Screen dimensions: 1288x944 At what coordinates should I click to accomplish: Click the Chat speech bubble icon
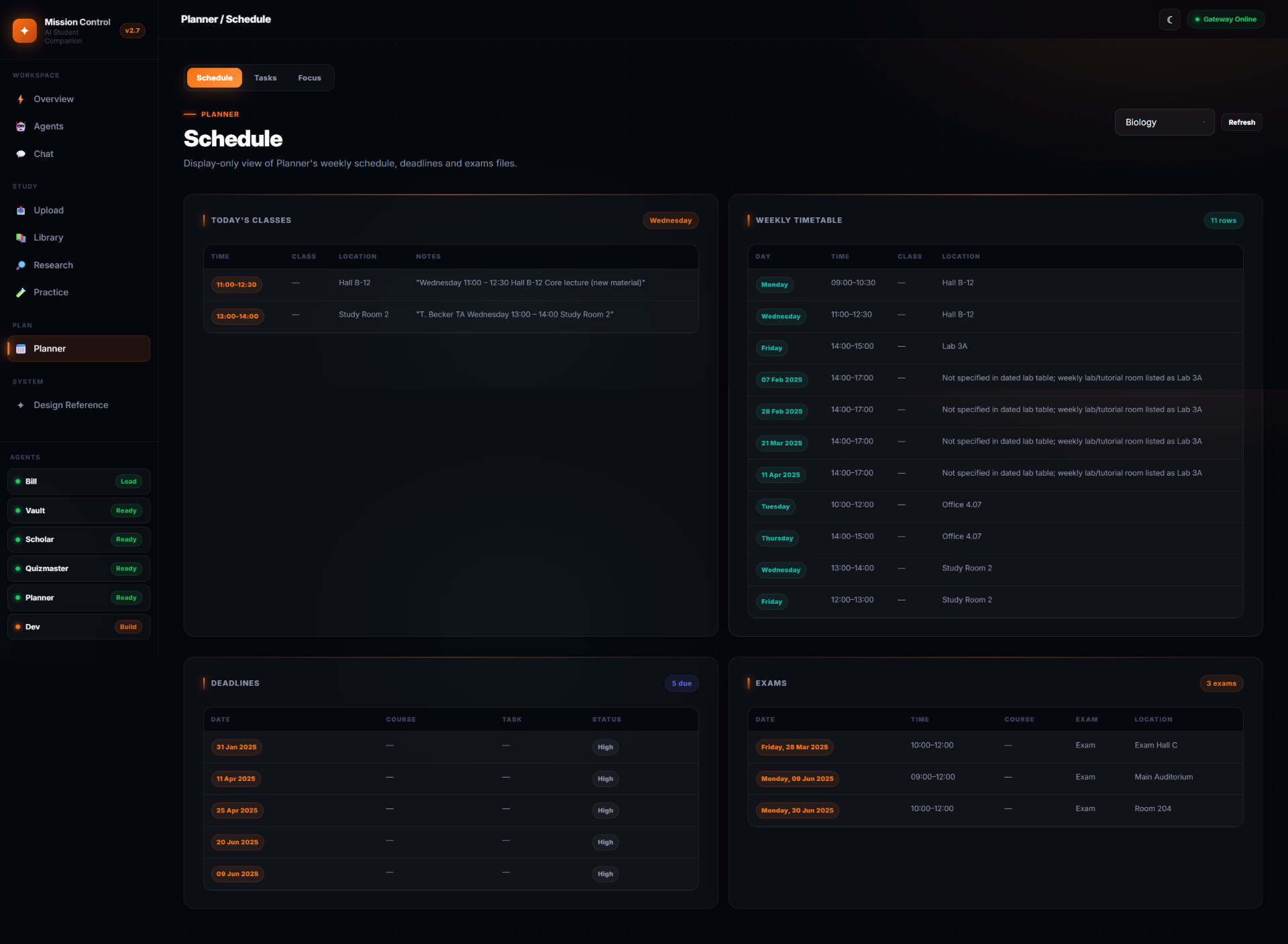(x=21, y=154)
